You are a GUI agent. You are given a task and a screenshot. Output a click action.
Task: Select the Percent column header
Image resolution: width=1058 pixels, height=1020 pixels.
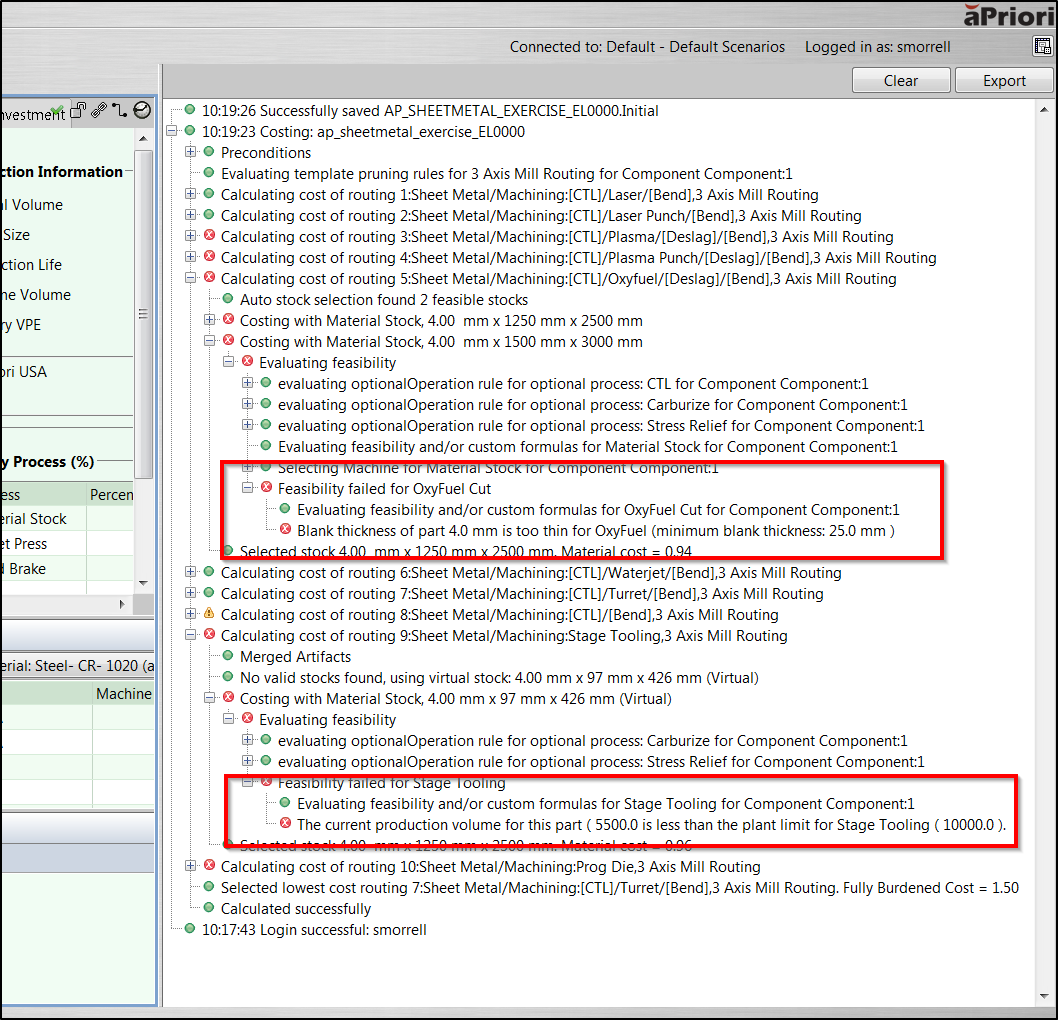tap(111, 494)
